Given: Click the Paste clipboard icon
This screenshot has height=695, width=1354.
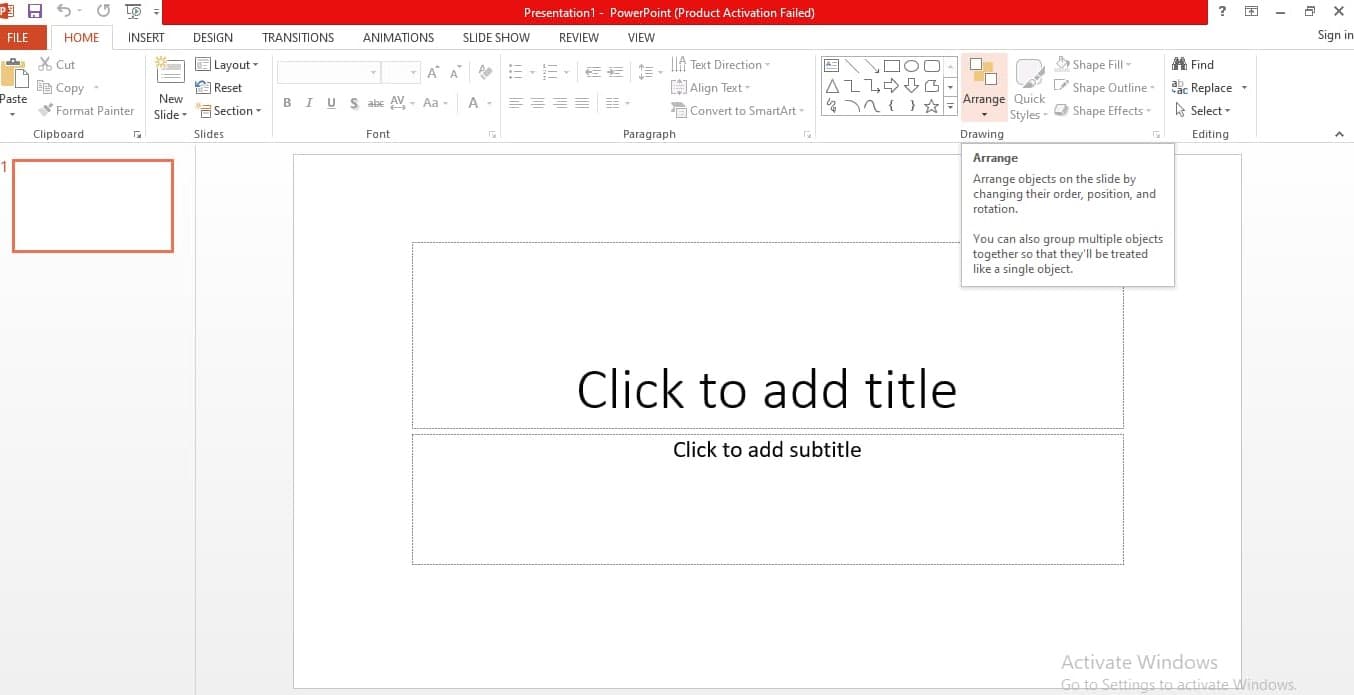Looking at the screenshot, I should [x=14, y=78].
